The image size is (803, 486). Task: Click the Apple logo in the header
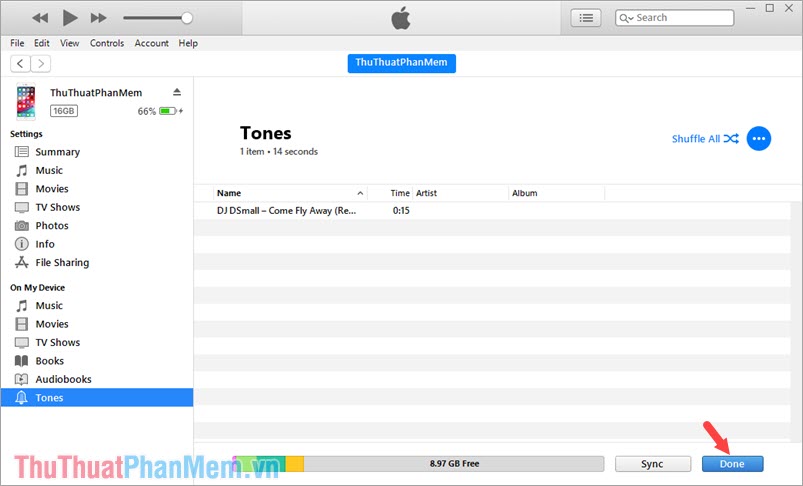coord(401,18)
